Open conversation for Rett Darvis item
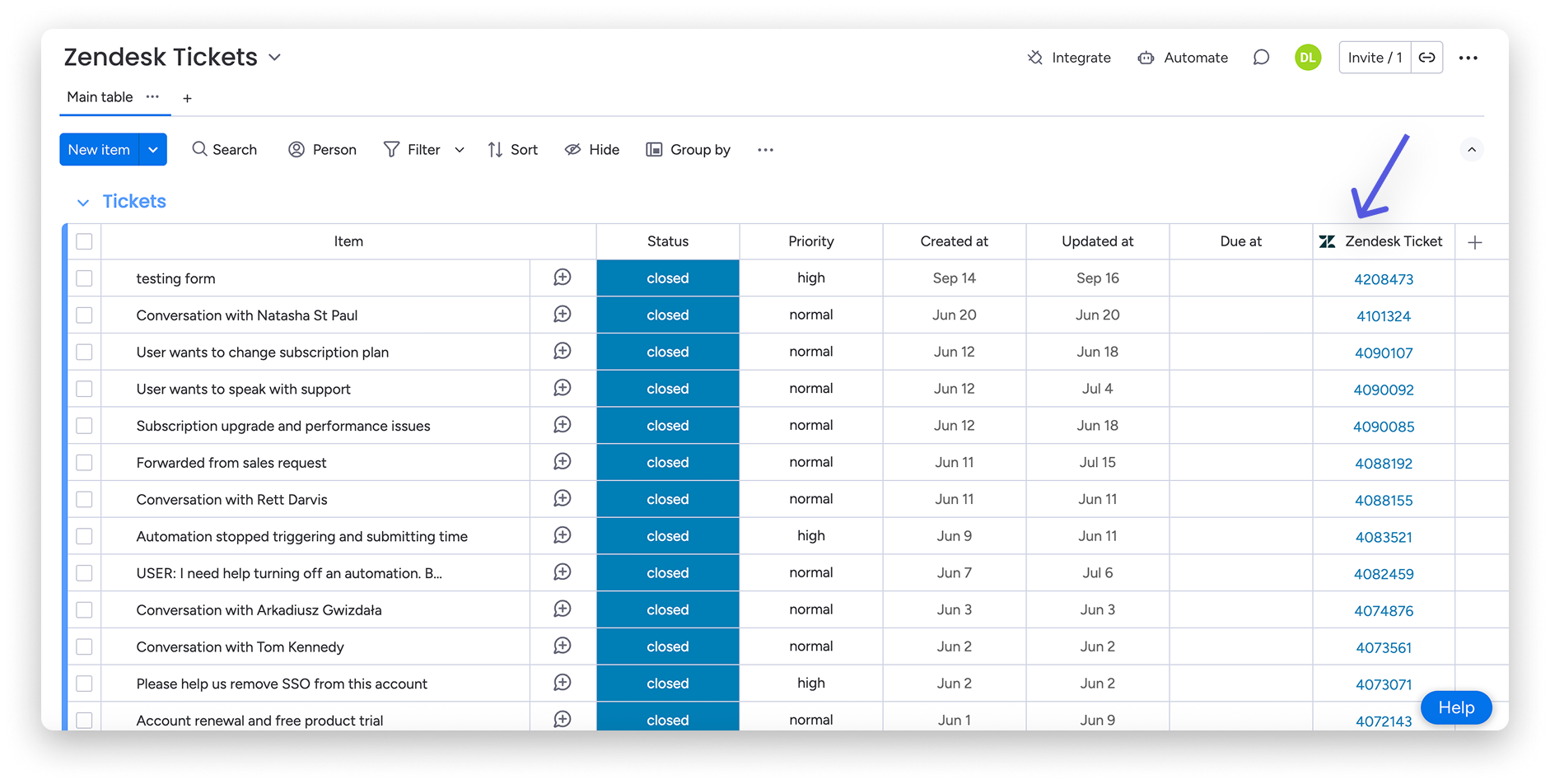 tap(563, 499)
